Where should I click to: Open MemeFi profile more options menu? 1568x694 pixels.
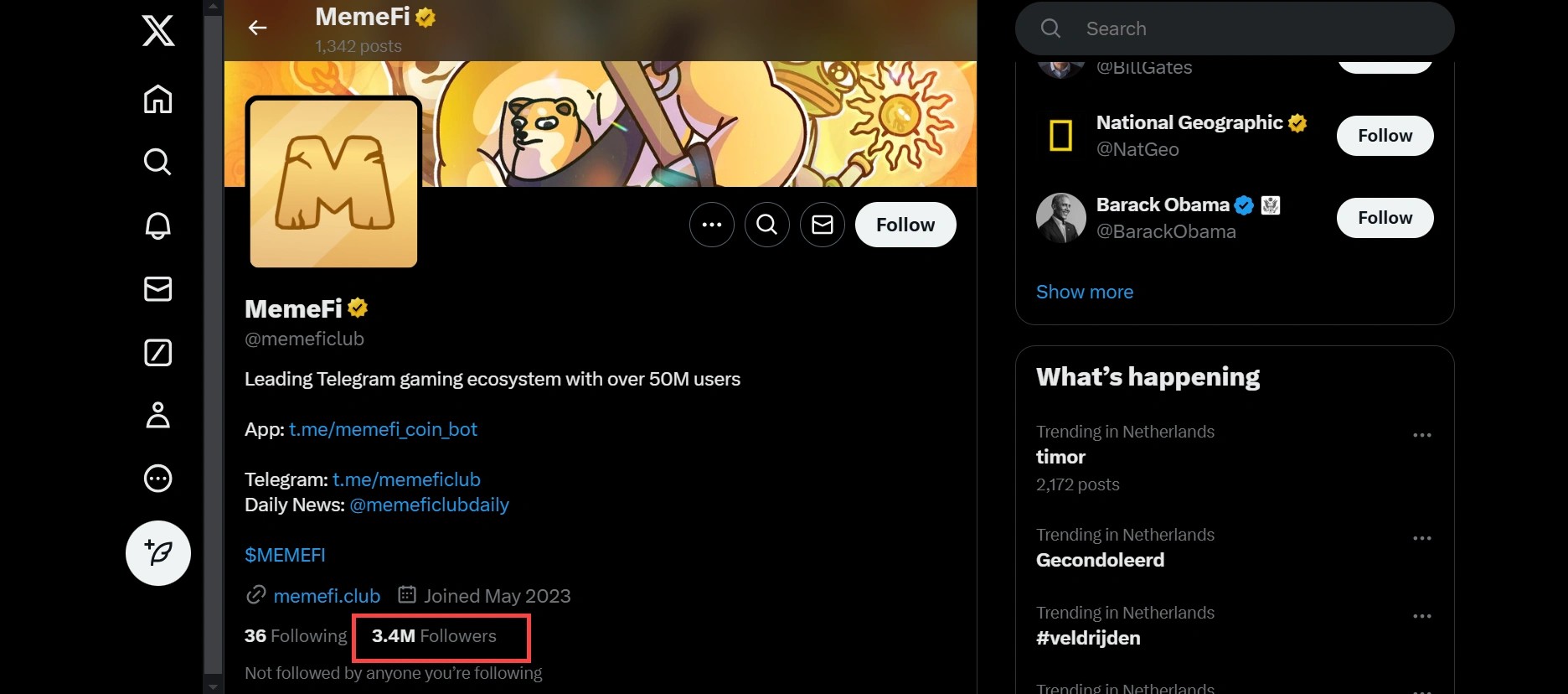point(712,225)
